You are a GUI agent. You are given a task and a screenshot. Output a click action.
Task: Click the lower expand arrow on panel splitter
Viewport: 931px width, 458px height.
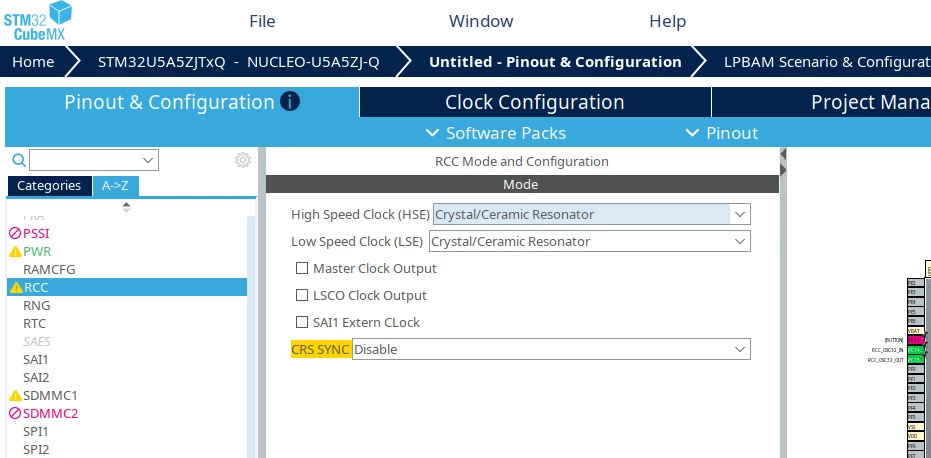[783, 170]
